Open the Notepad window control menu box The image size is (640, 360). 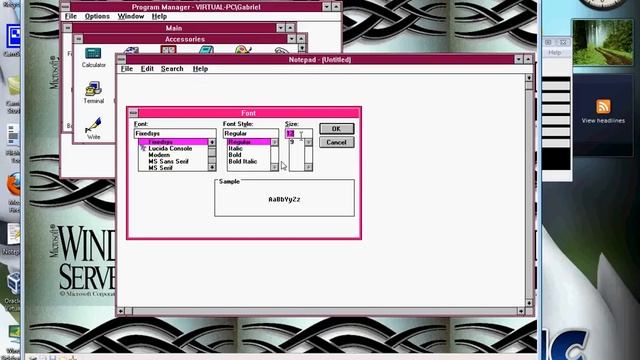(121, 60)
